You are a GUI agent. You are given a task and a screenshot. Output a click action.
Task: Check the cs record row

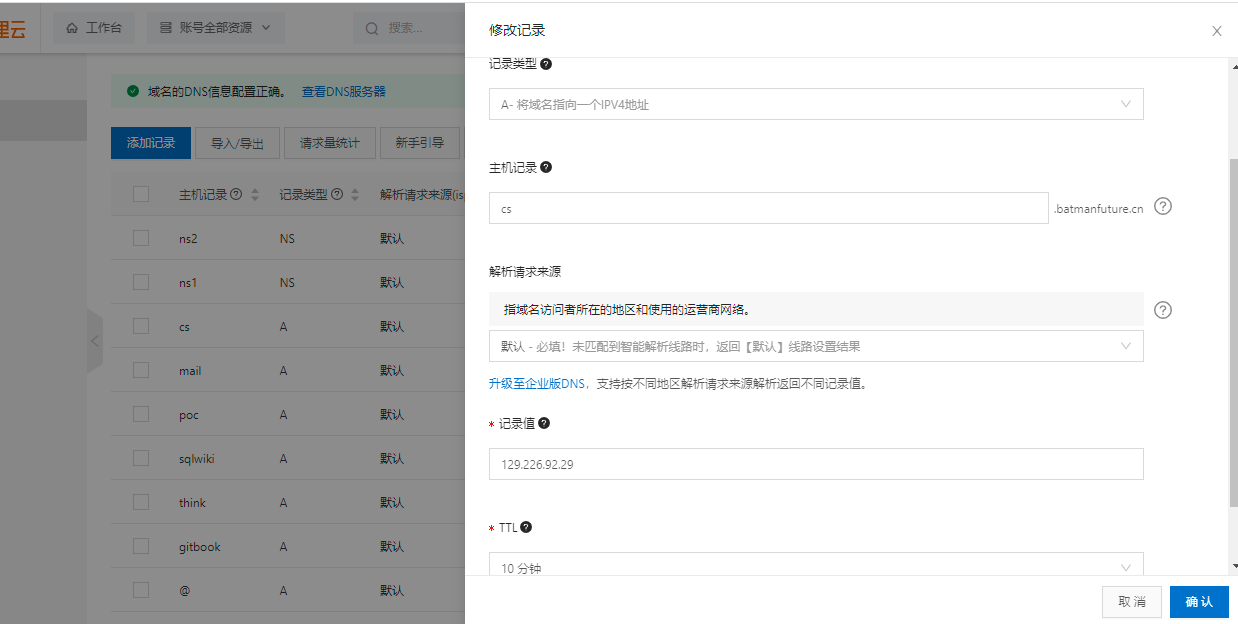(141, 327)
